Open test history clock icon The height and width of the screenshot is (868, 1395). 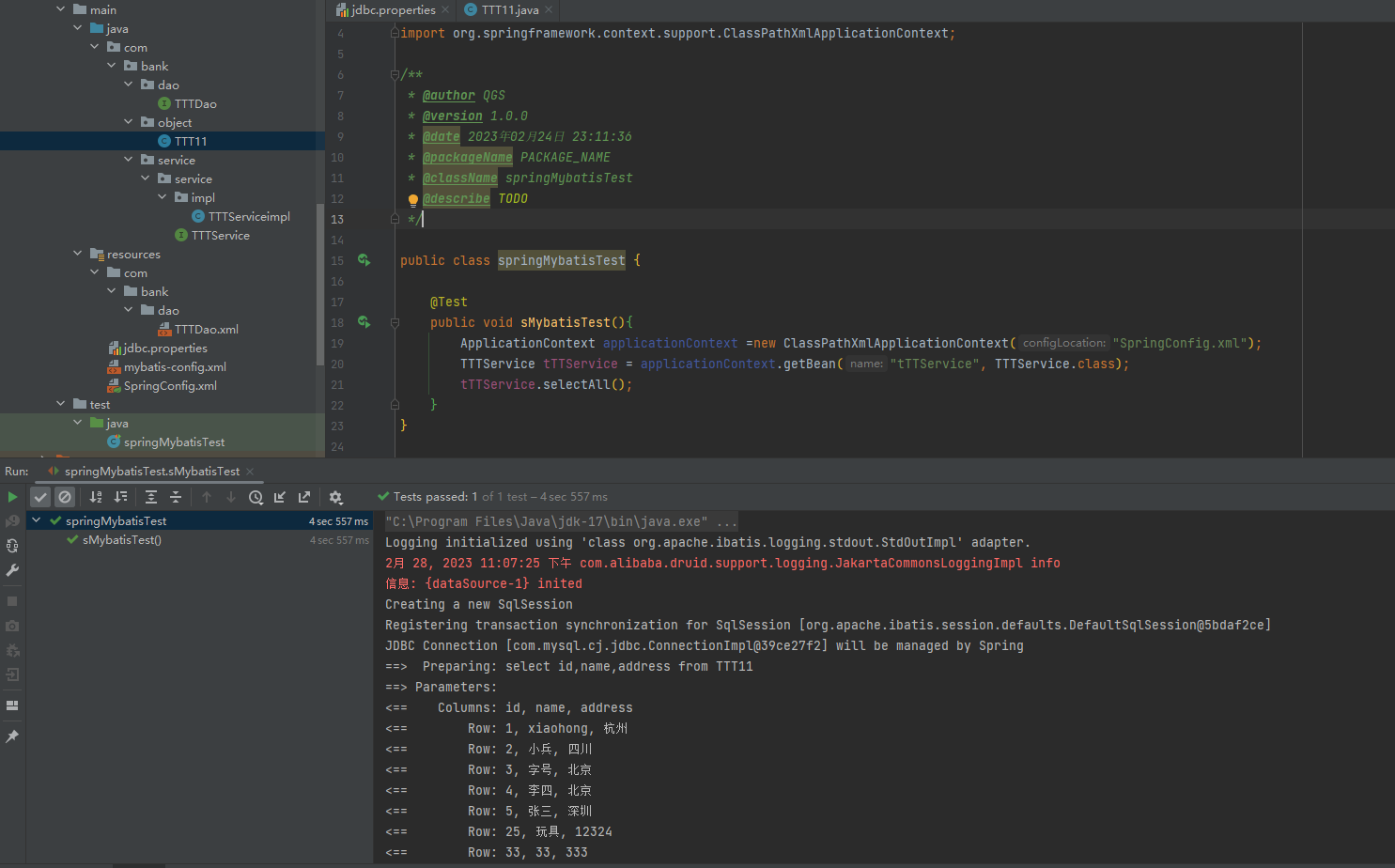(256, 497)
